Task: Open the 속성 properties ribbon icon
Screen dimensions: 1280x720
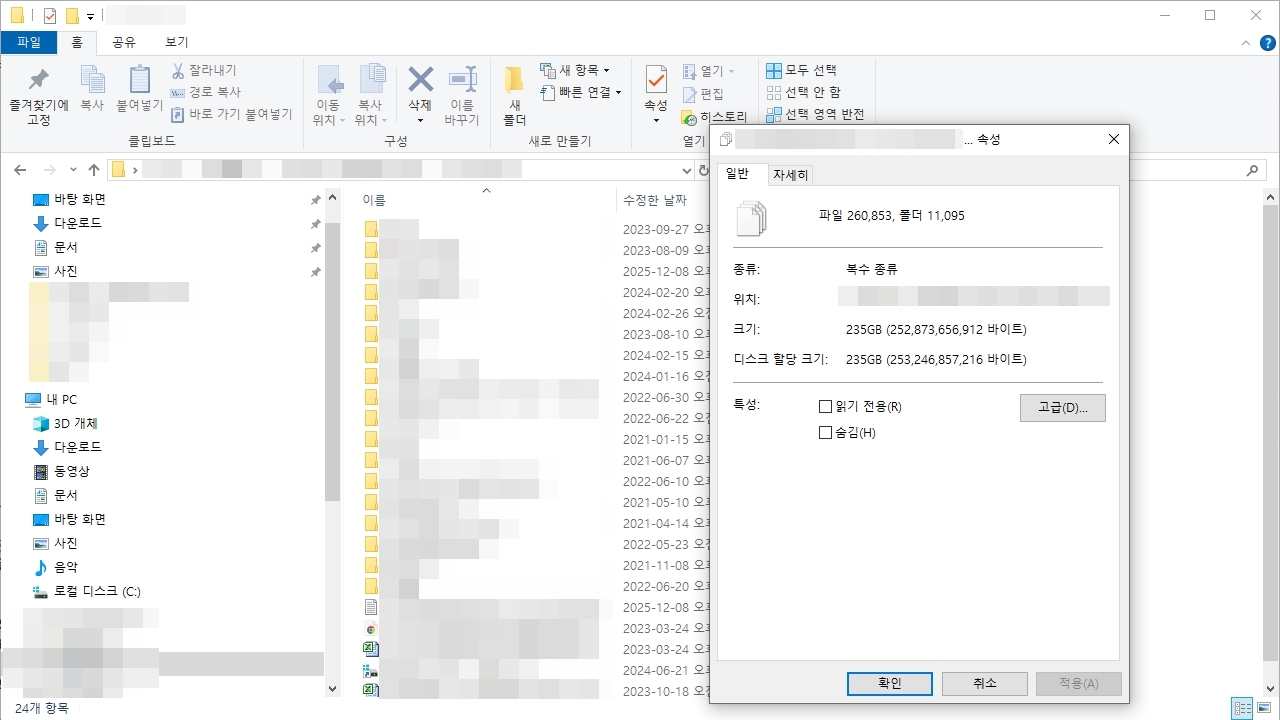Action: (656, 95)
